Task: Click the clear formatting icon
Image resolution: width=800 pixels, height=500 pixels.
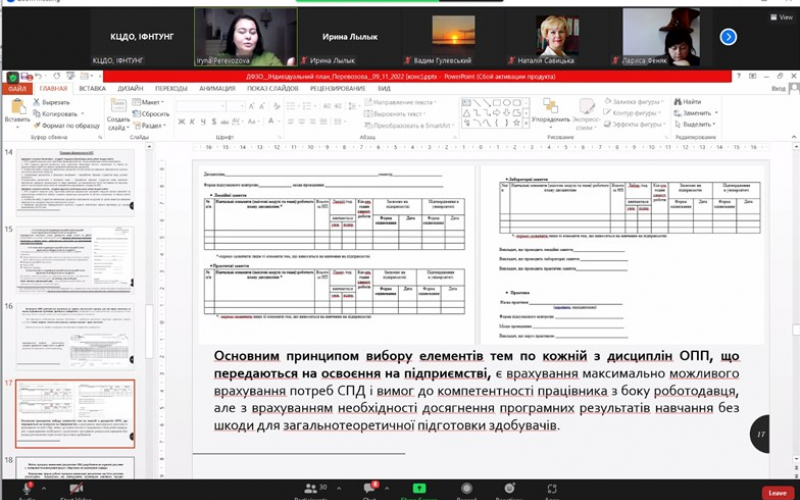Action: tap(277, 106)
